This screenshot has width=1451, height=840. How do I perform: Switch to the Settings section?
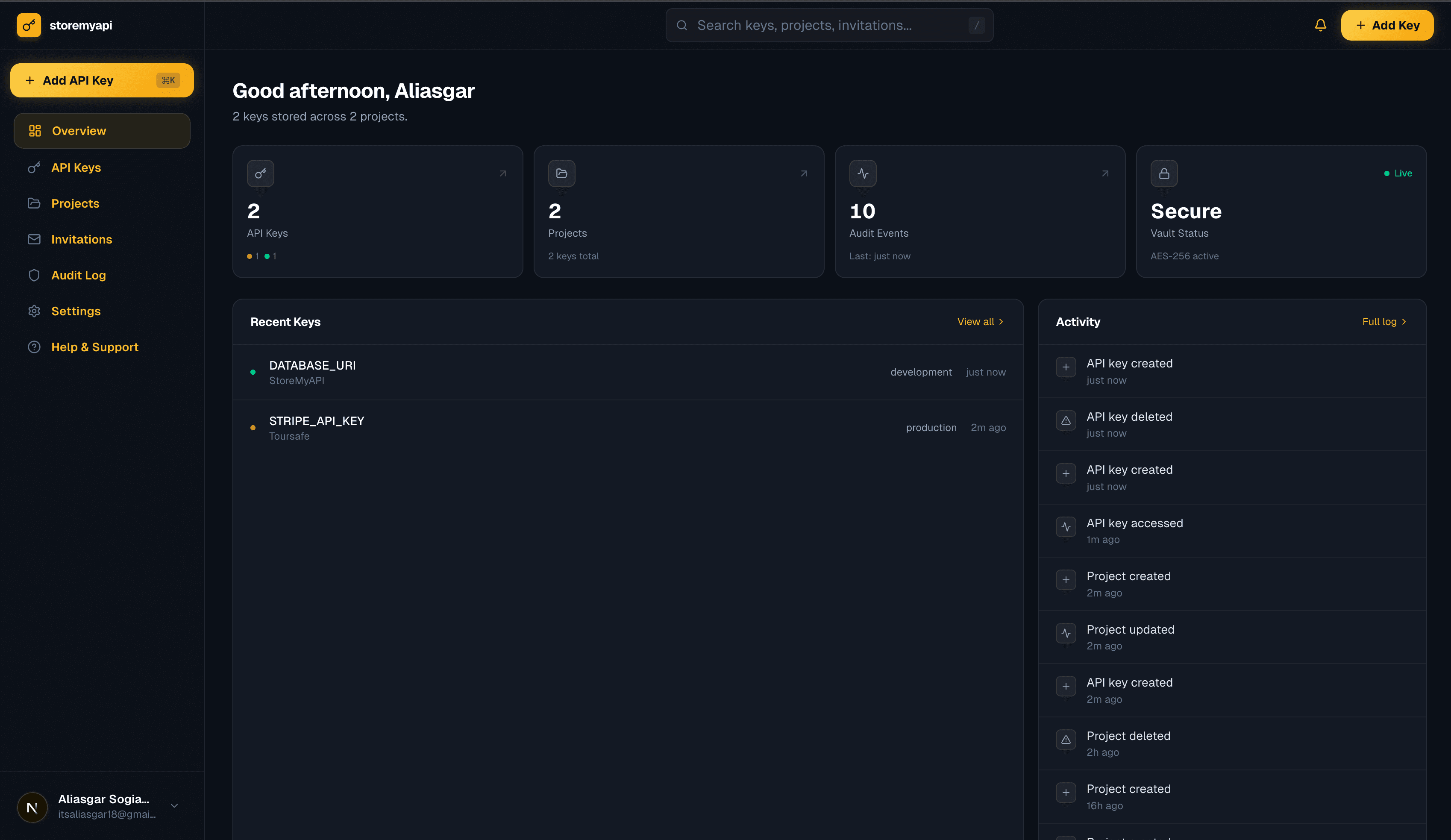click(x=76, y=311)
